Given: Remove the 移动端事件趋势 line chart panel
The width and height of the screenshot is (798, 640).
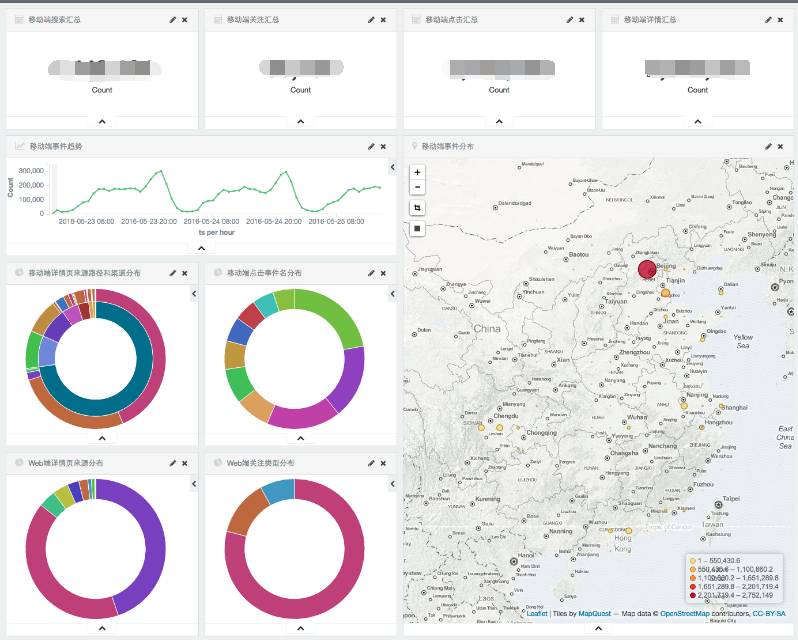Looking at the screenshot, I should pos(383,147).
